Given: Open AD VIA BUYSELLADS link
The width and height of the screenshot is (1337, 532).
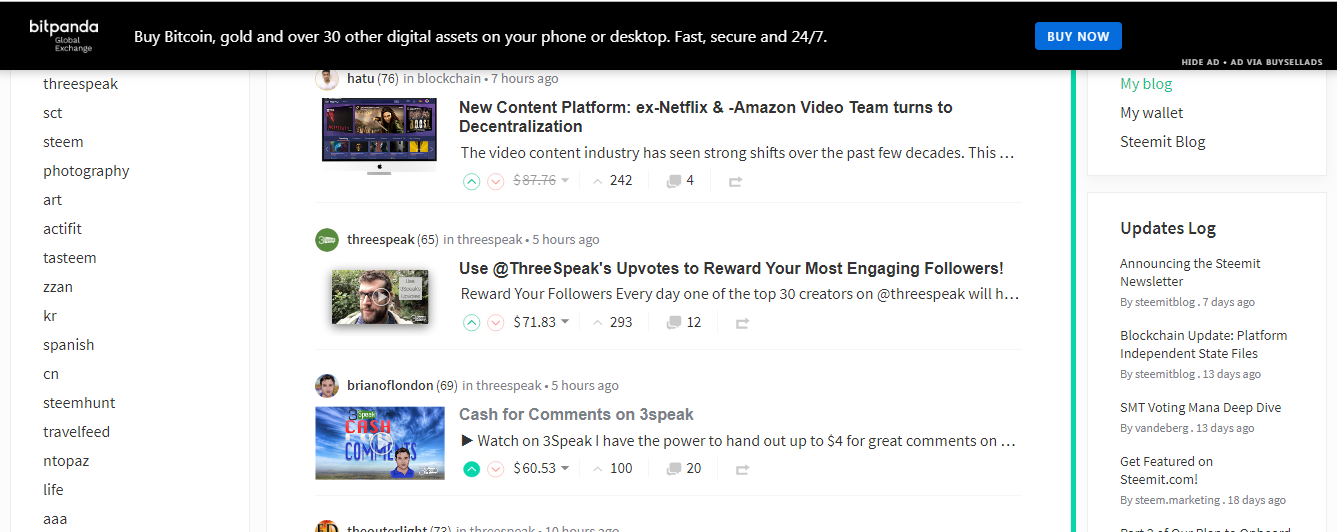Looking at the screenshot, I should (1278, 62).
